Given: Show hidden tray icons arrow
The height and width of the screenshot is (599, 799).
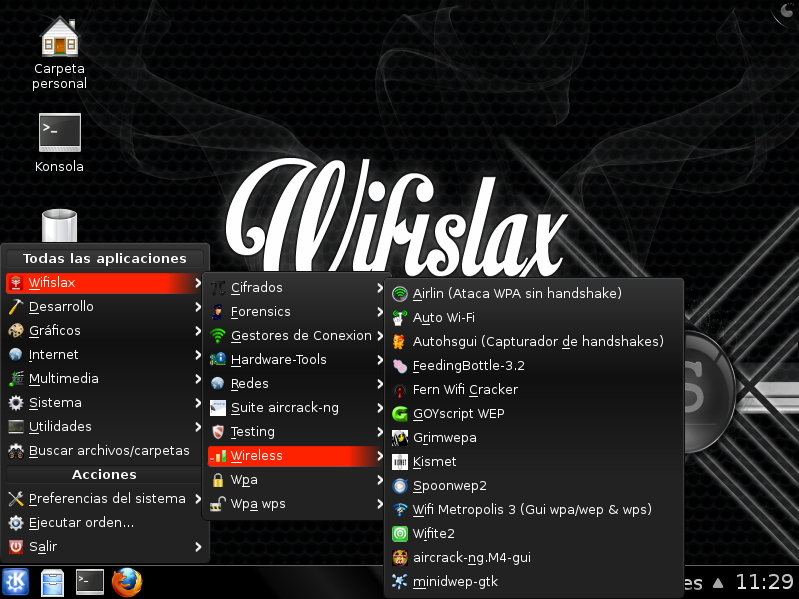Looking at the screenshot, I should coord(718,582).
